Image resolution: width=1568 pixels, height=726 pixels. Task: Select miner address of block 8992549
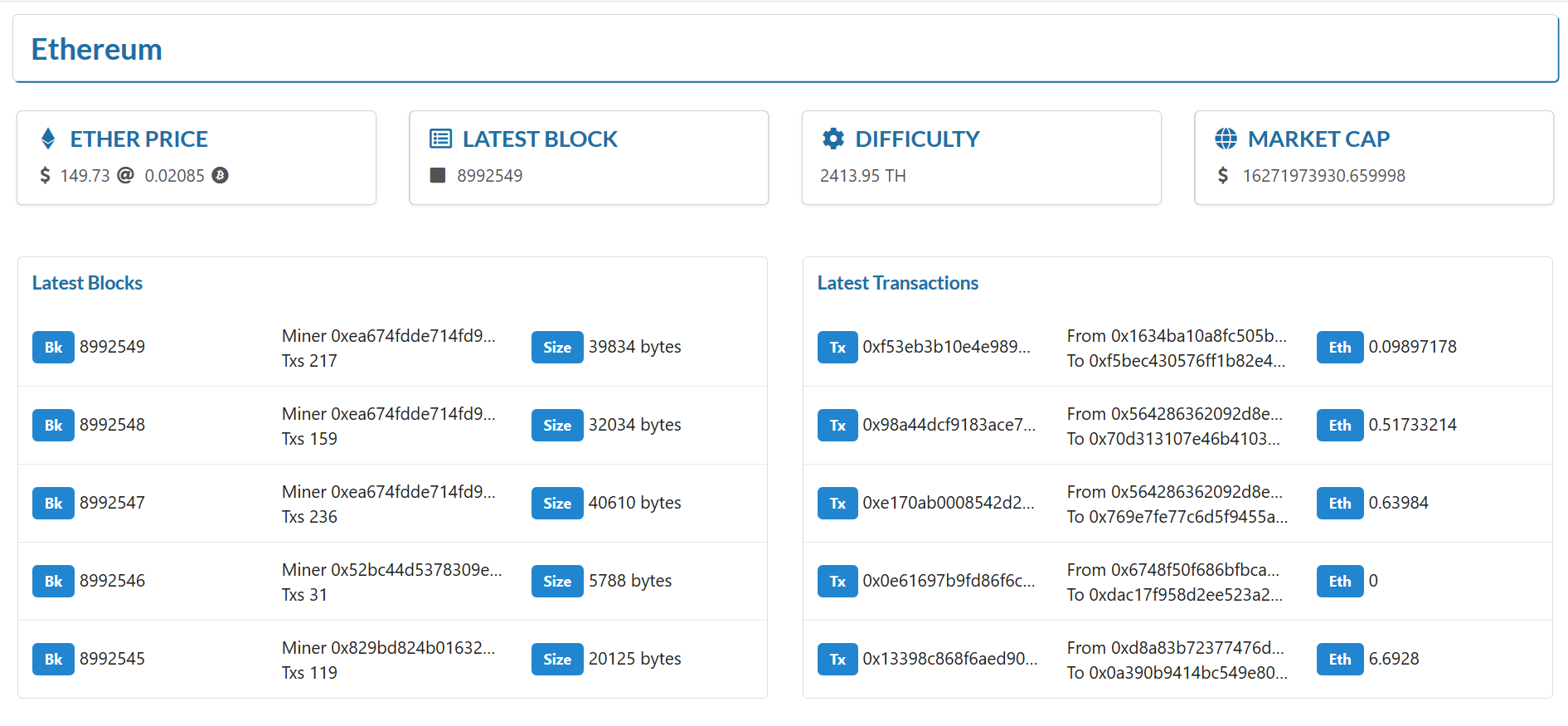413,336
